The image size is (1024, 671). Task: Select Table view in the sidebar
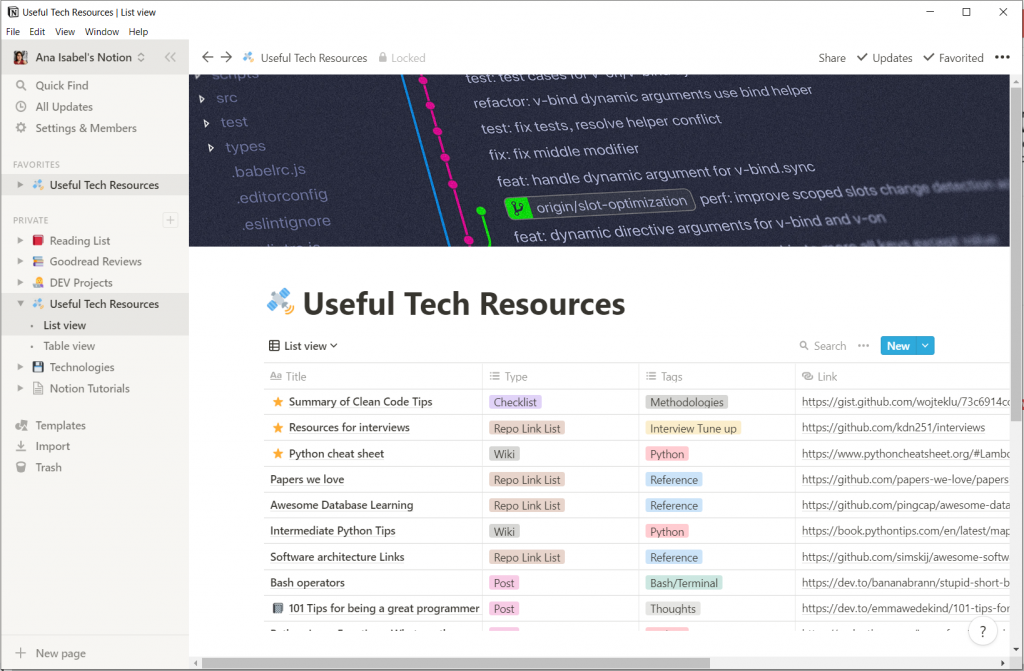point(69,346)
